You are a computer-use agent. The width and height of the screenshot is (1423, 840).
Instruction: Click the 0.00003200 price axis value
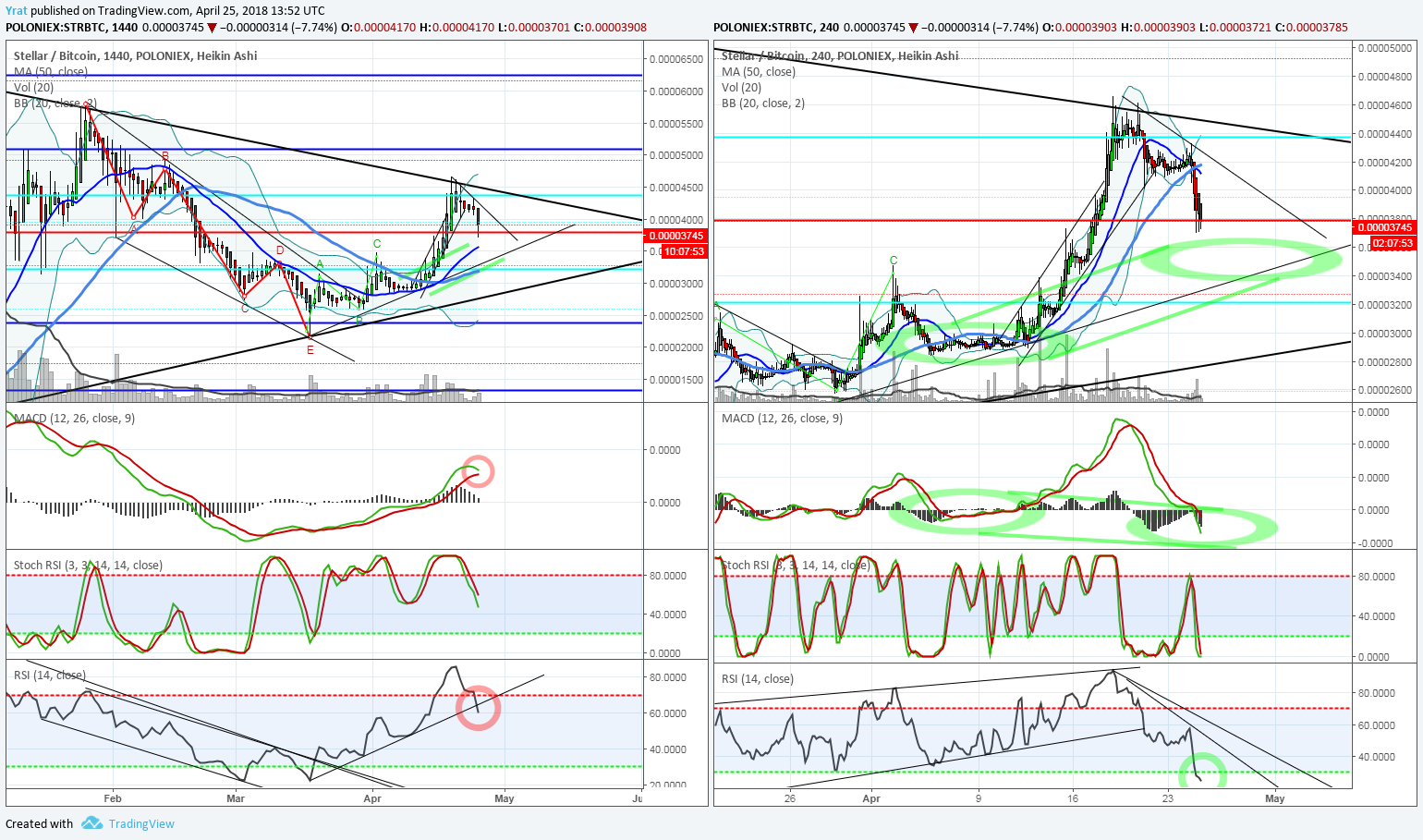[x=1384, y=305]
